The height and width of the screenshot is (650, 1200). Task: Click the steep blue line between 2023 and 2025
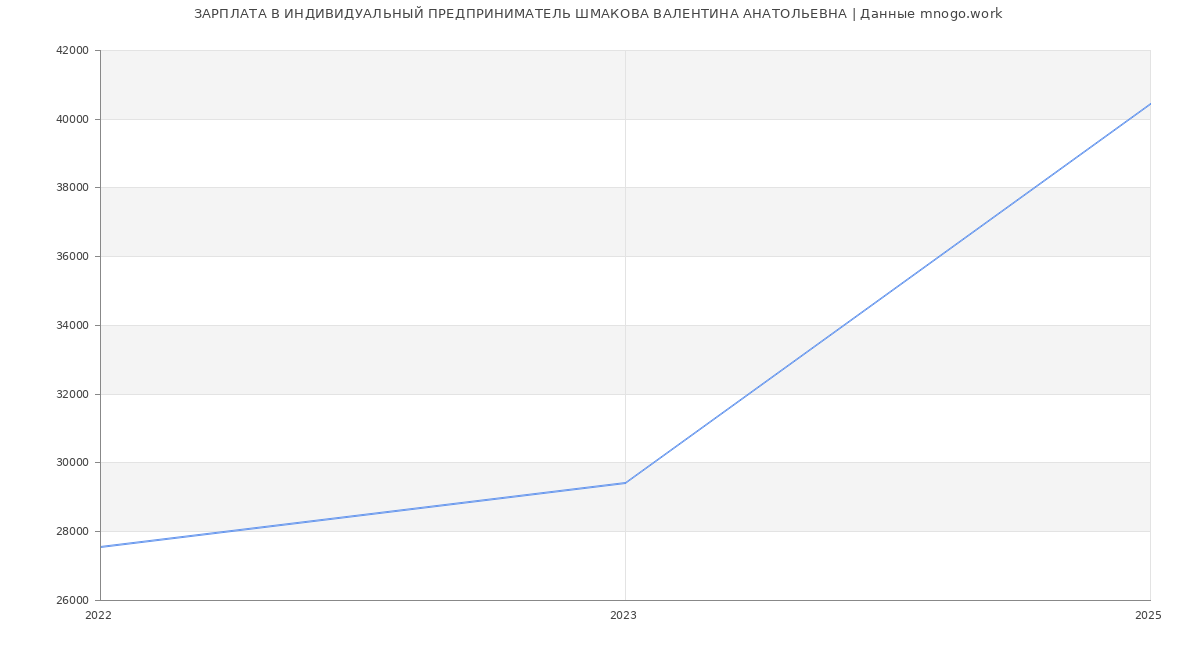887,294
